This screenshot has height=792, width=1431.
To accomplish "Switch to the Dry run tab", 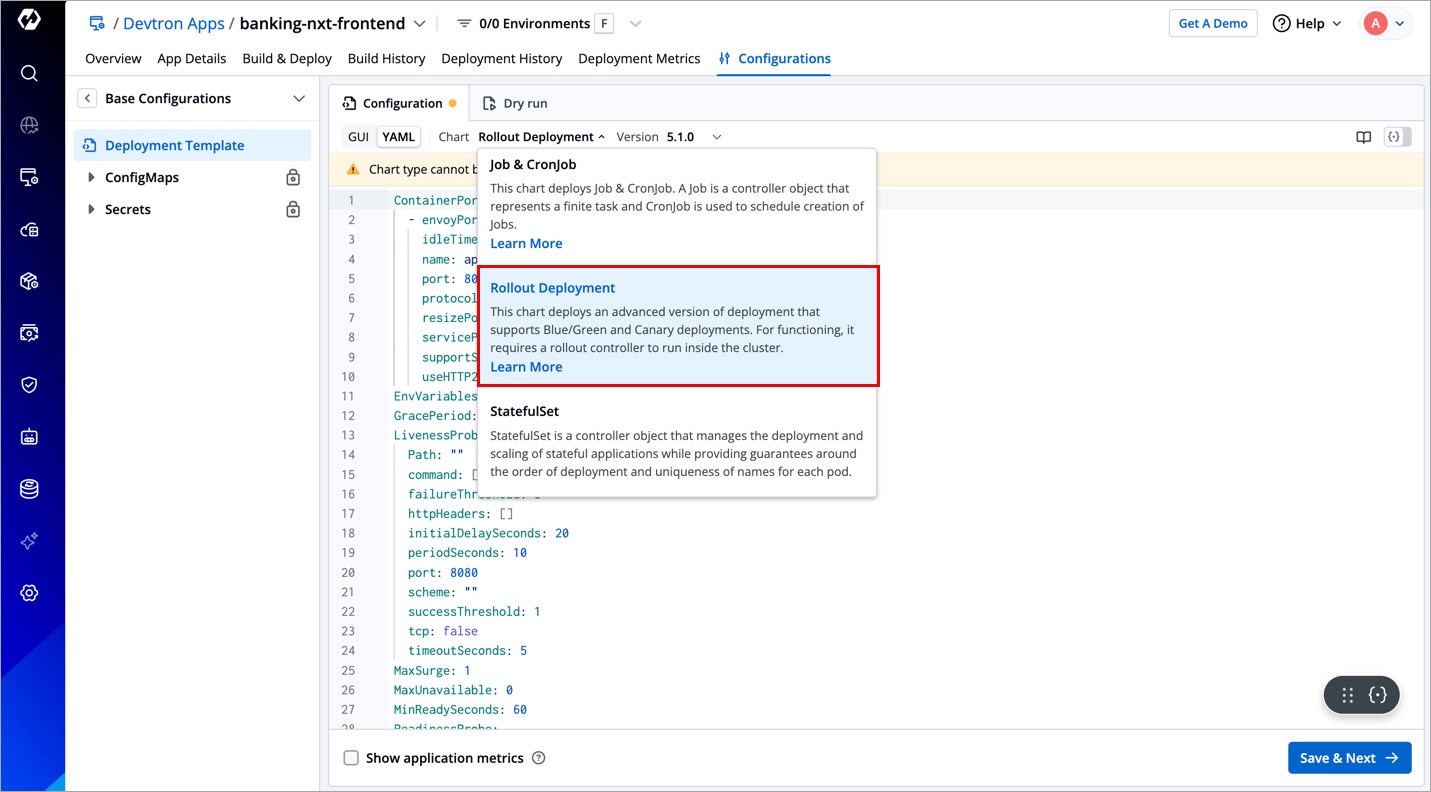I will [x=515, y=103].
